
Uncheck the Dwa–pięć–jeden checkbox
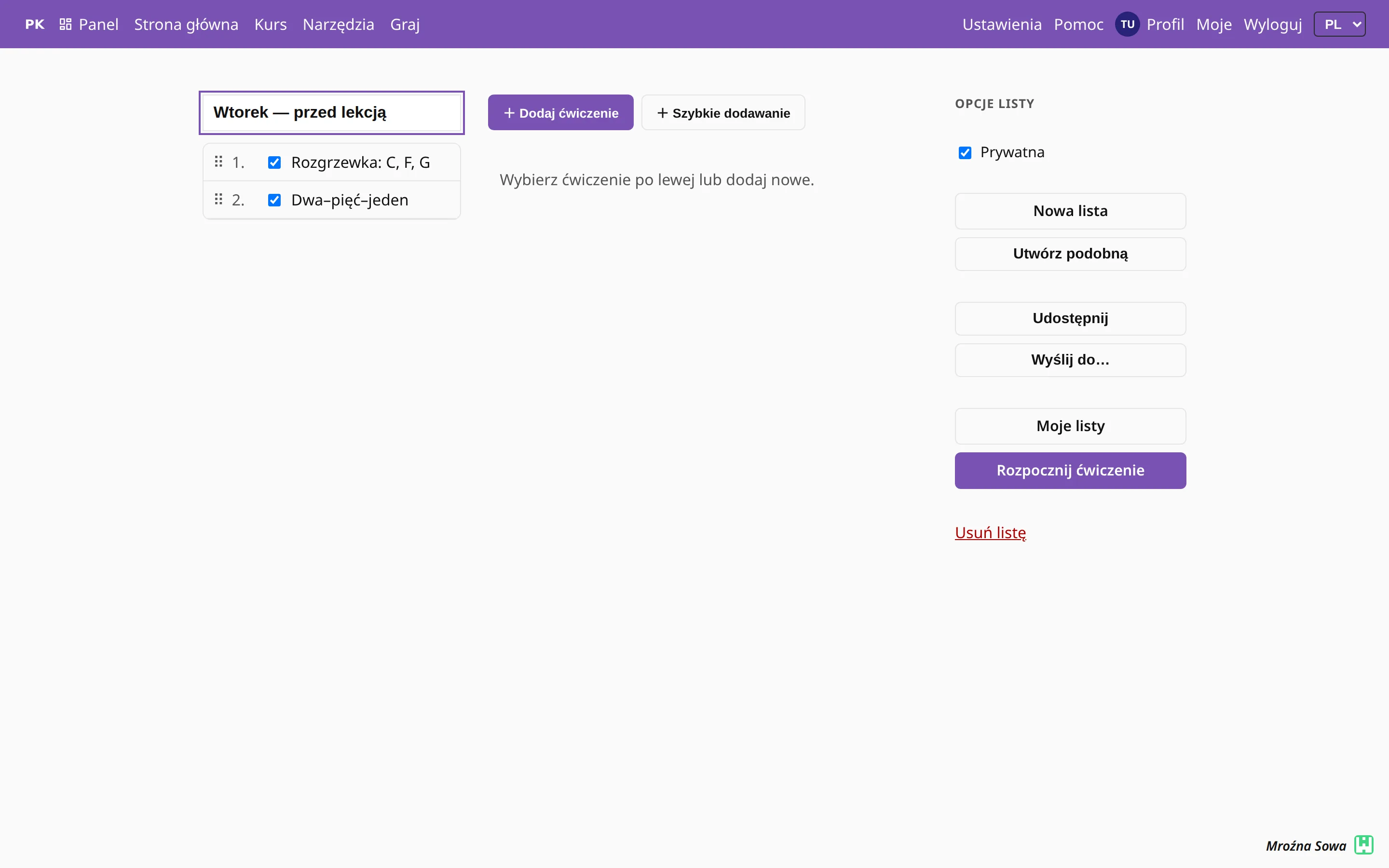274,200
